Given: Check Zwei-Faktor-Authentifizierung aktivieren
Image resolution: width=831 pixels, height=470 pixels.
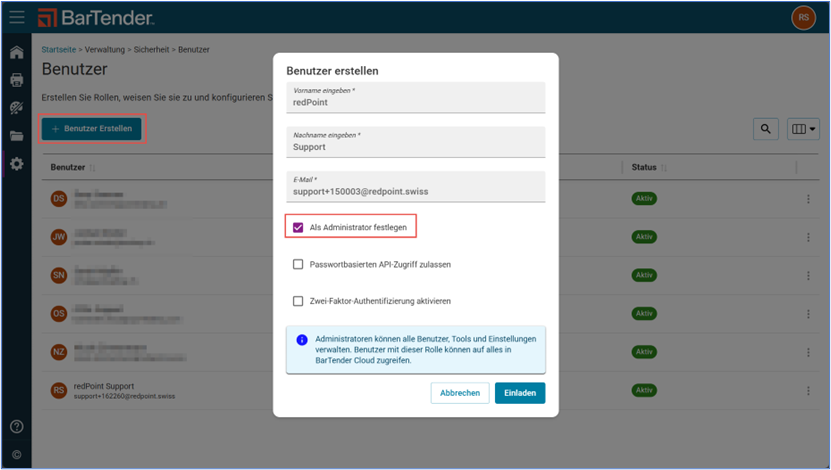Looking at the screenshot, I should coord(298,301).
